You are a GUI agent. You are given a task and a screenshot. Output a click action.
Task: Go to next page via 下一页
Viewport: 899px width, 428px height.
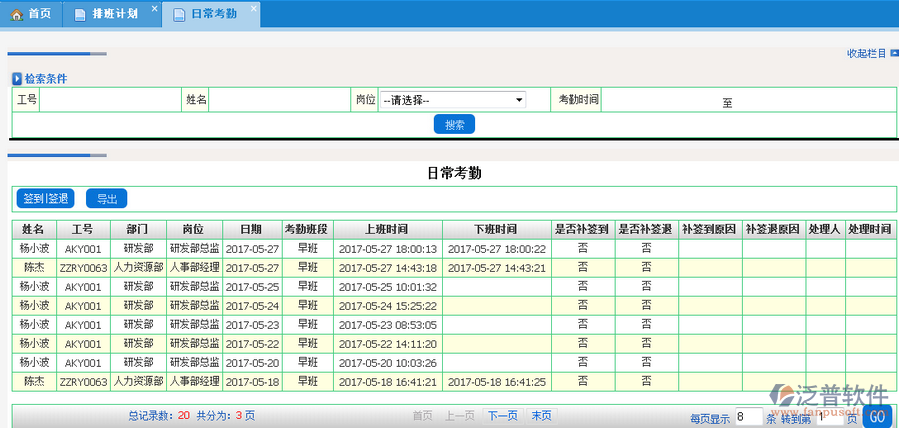tap(503, 416)
